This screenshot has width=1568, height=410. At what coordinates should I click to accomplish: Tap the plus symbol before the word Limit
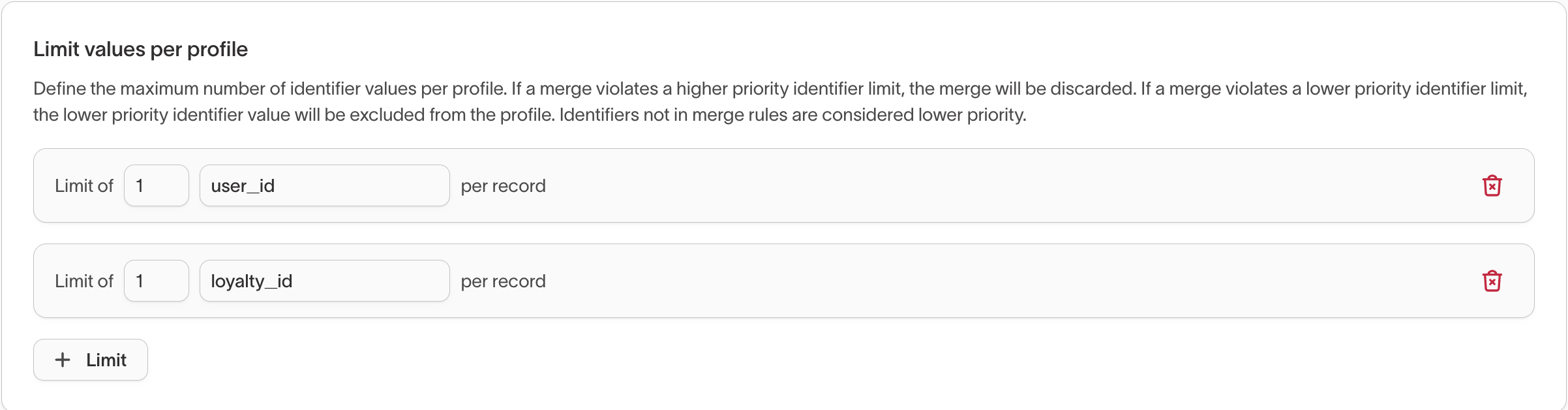(x=63, y=360)
